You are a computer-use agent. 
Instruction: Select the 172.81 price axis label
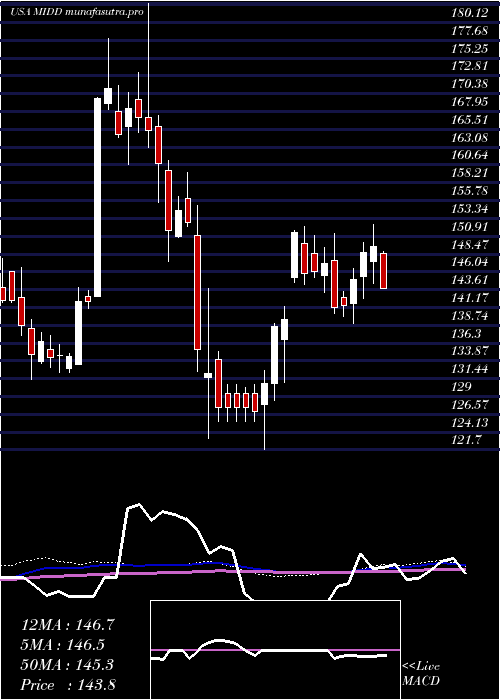point(470,67)
